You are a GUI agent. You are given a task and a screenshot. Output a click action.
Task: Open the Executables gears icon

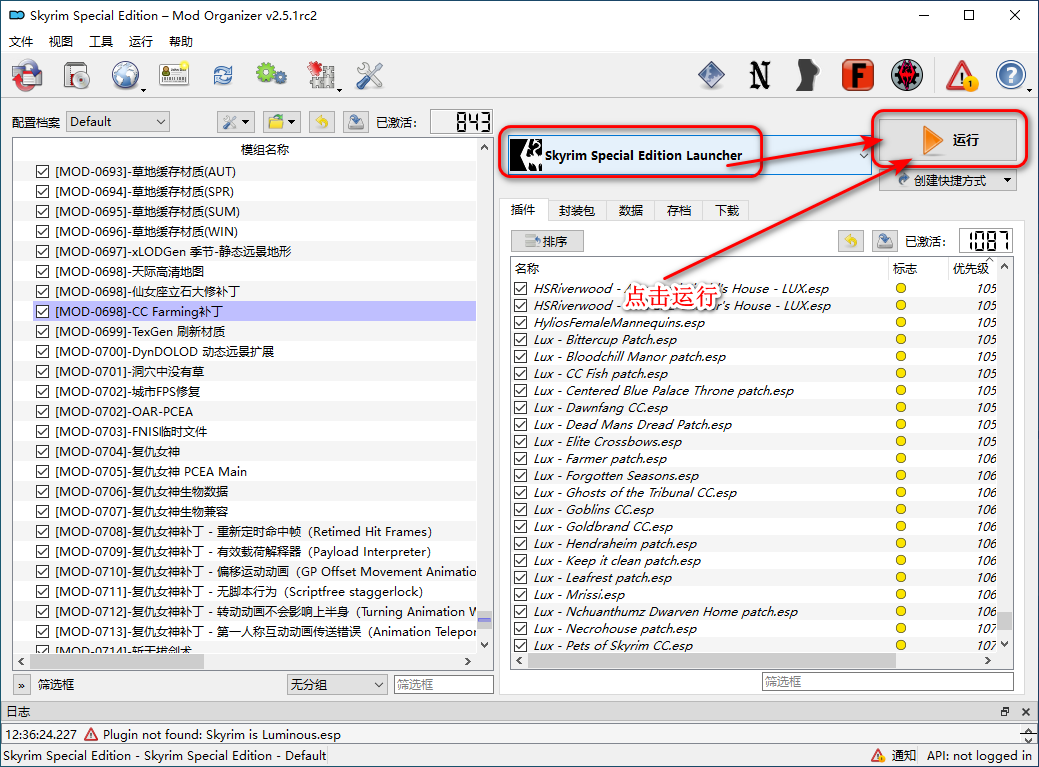pyautogui.click(x=271, y=75)
